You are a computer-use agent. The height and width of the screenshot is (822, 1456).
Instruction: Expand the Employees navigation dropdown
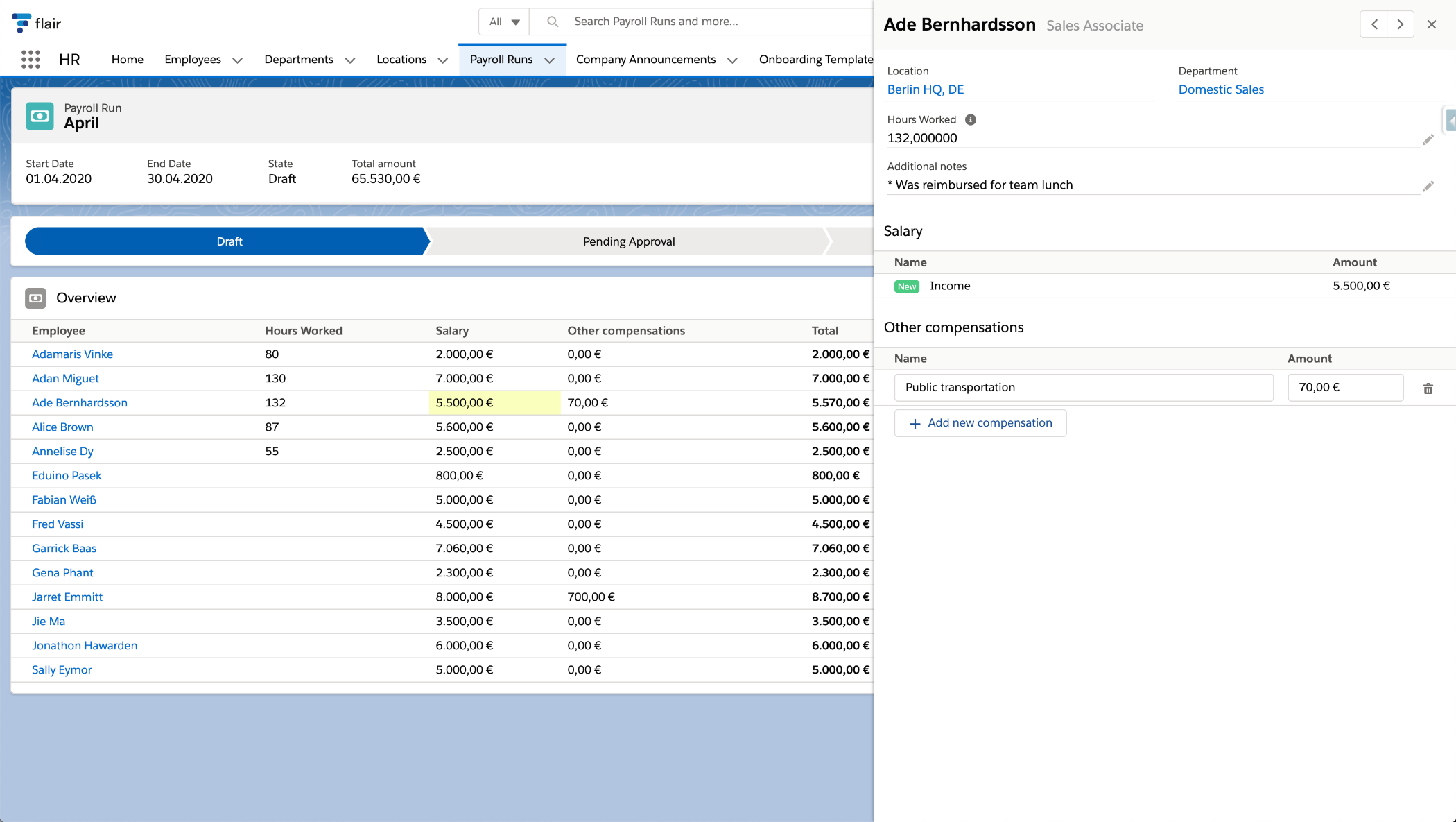[239, 60]
